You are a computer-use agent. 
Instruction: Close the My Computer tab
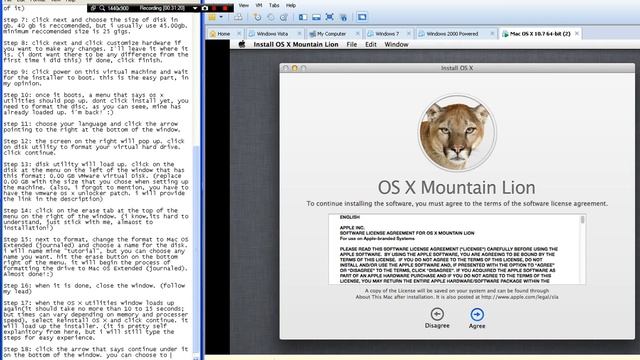coord(358,33)
